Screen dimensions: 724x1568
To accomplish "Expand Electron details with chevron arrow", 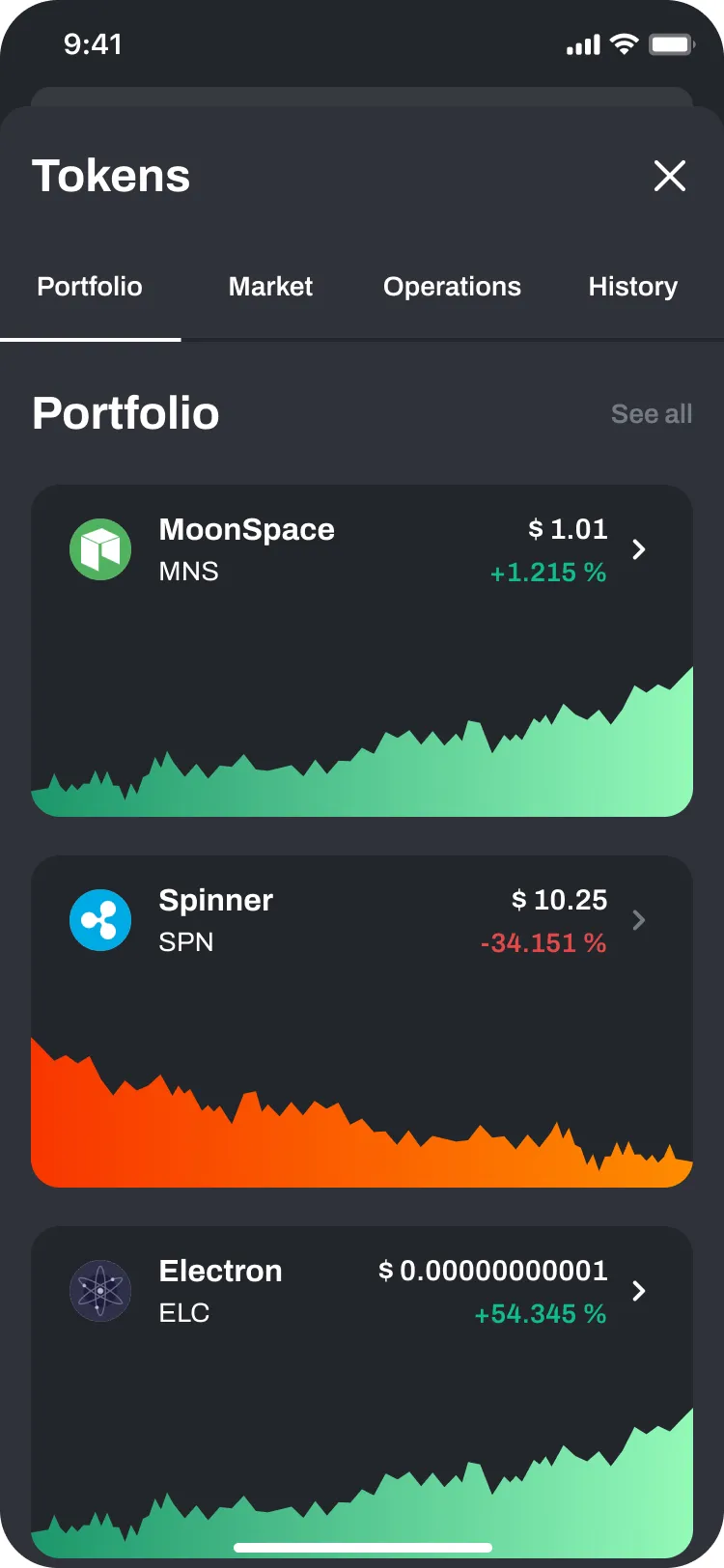I will pos(638,1291).
